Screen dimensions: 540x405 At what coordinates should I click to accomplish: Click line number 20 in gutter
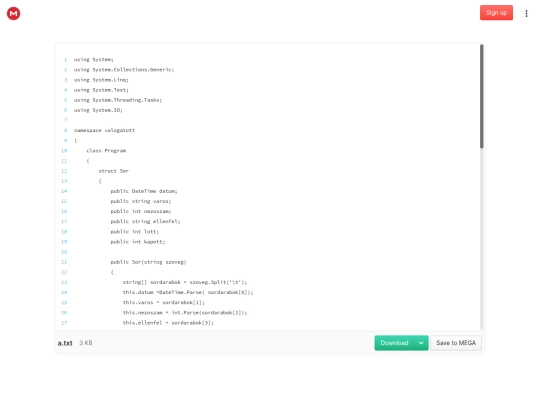tap(64, 252)
